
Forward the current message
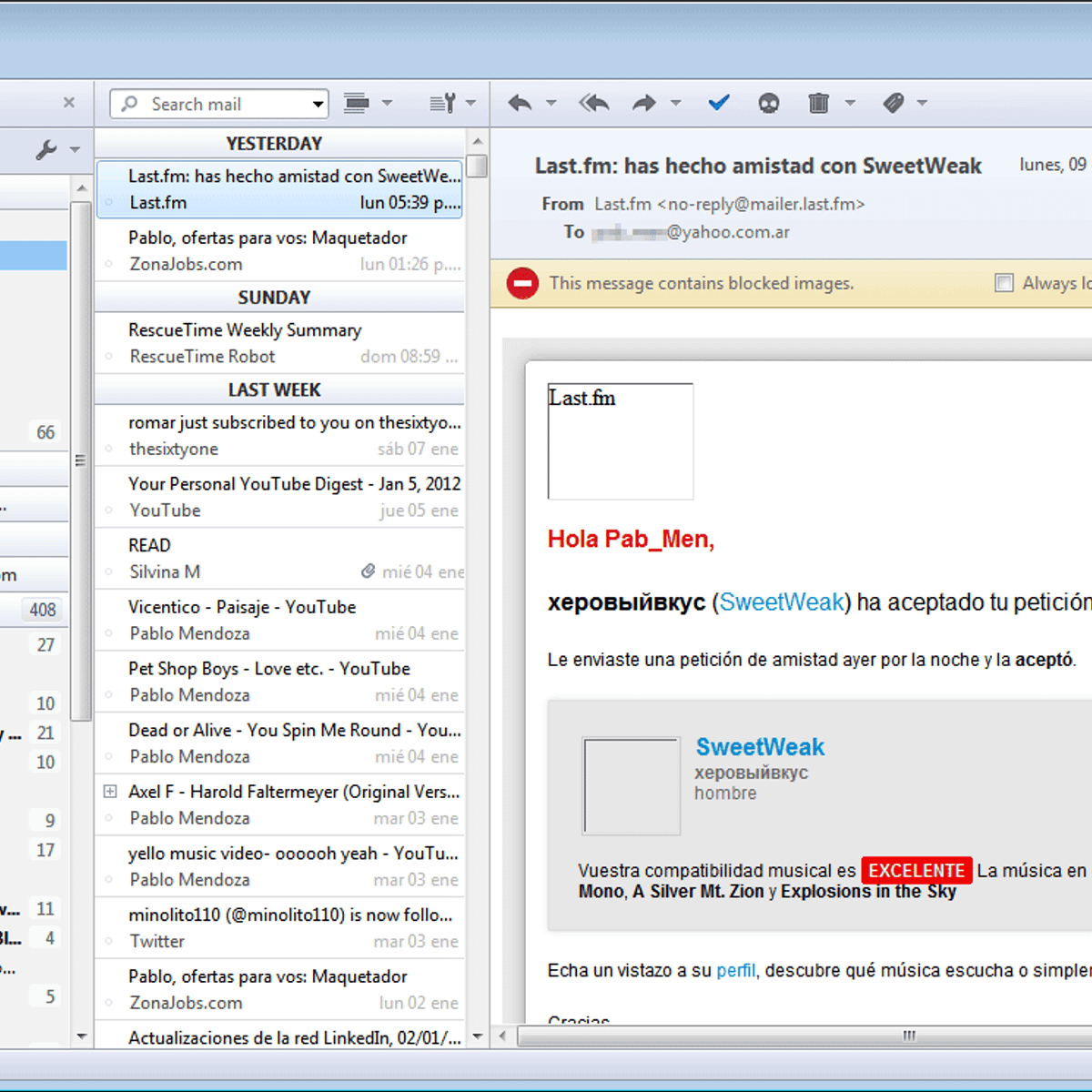pyautogui.click(x=644, y=103)
